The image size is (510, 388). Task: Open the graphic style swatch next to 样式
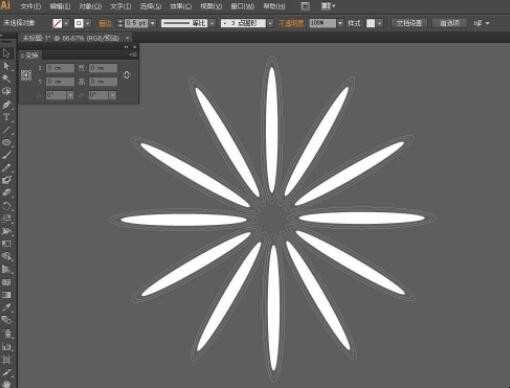pyautogui.click(x=371, y=23)
